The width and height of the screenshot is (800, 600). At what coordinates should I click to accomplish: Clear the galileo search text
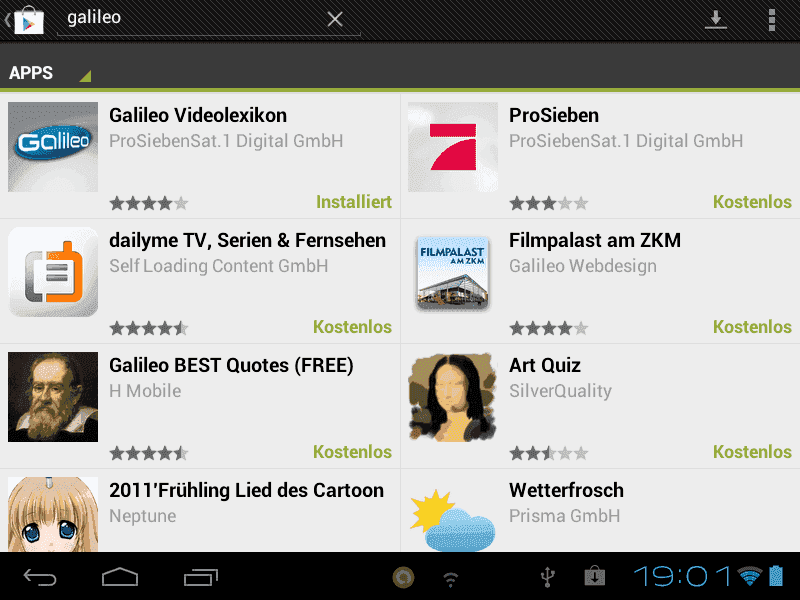click(x=335, y=19)
